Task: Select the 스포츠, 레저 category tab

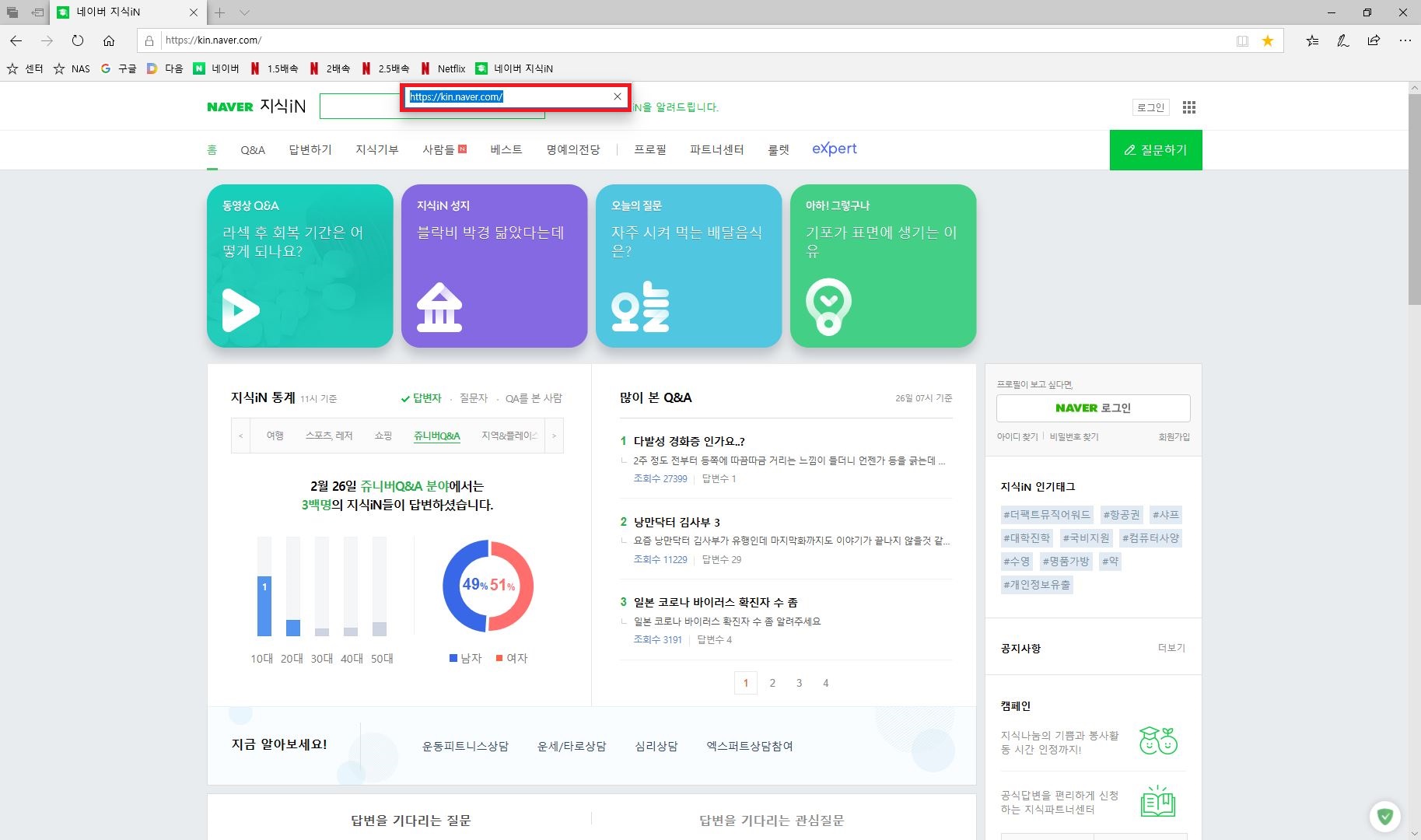Action: click(329, 436)
